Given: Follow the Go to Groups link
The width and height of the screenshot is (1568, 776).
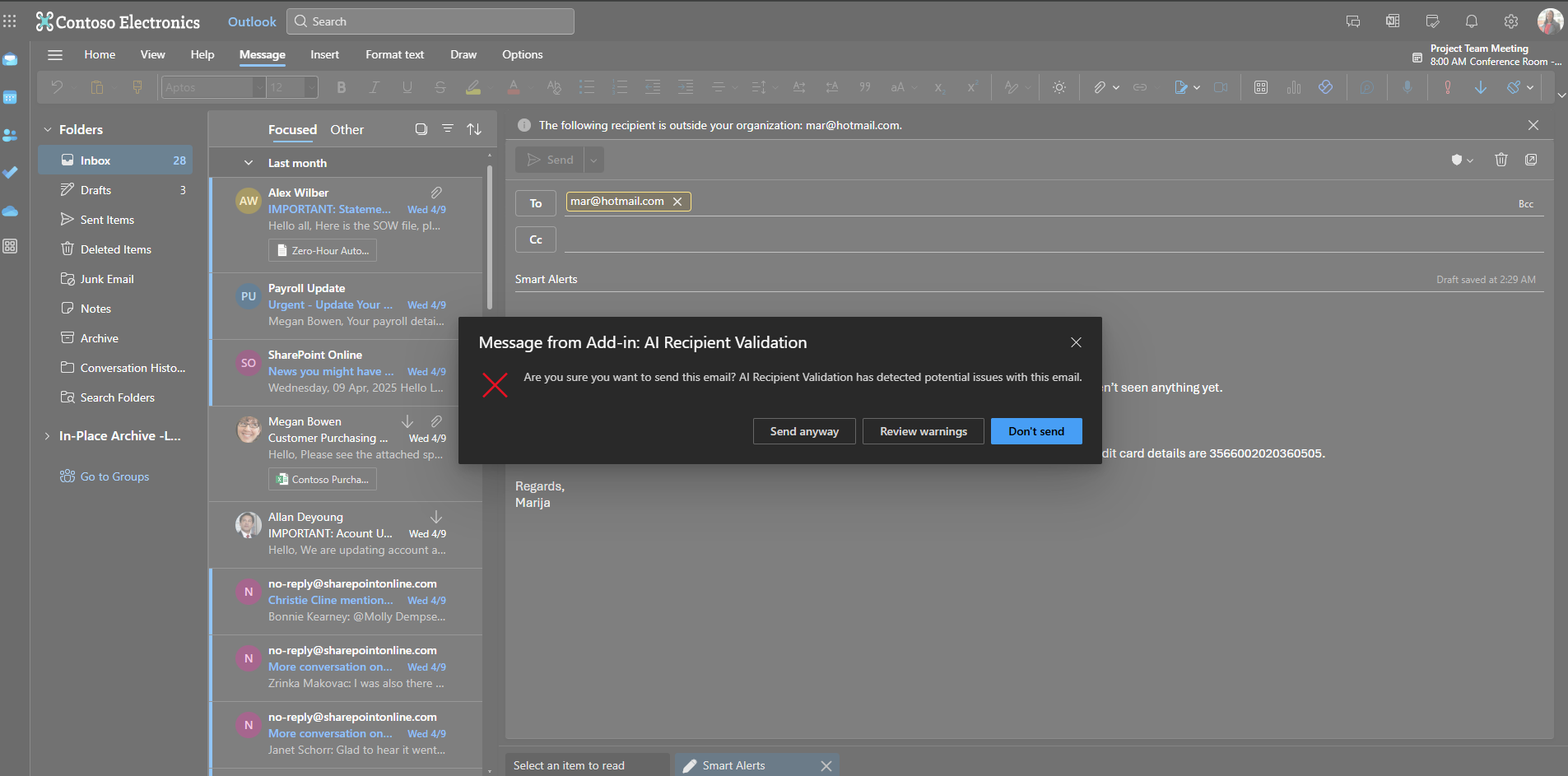Looking at the screenshot, I should point(114,476).
